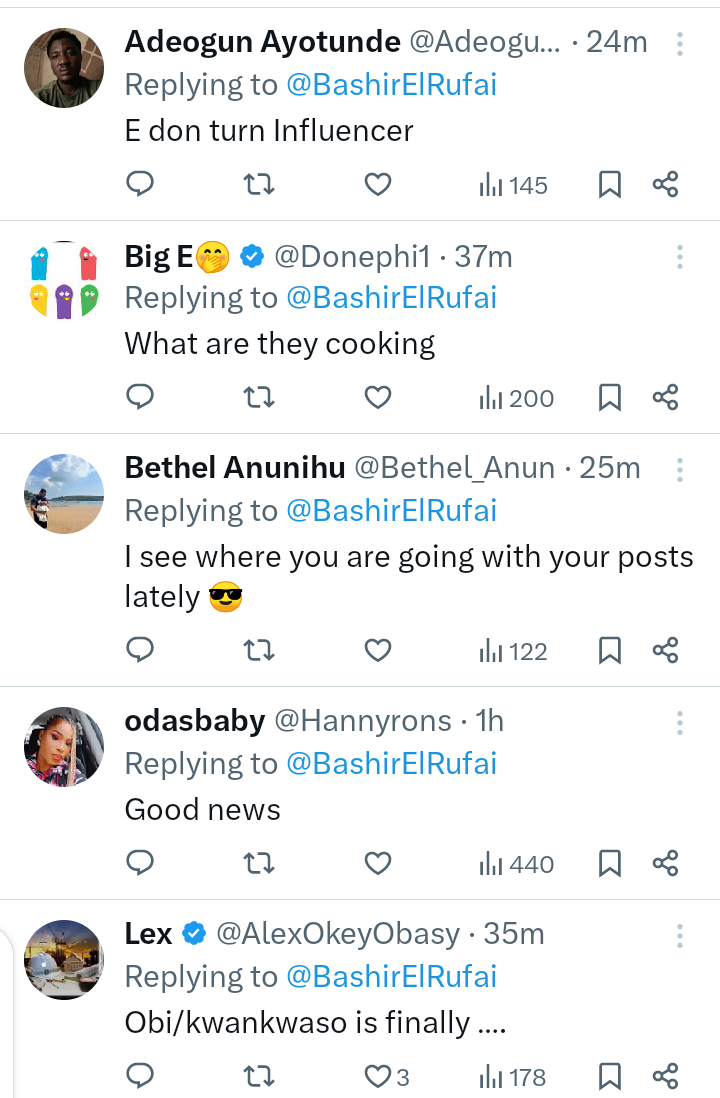This screenshot has width=720, height=1098.
Task: Retweet odasbaby's "Good news" post
Action: point(259,864)
